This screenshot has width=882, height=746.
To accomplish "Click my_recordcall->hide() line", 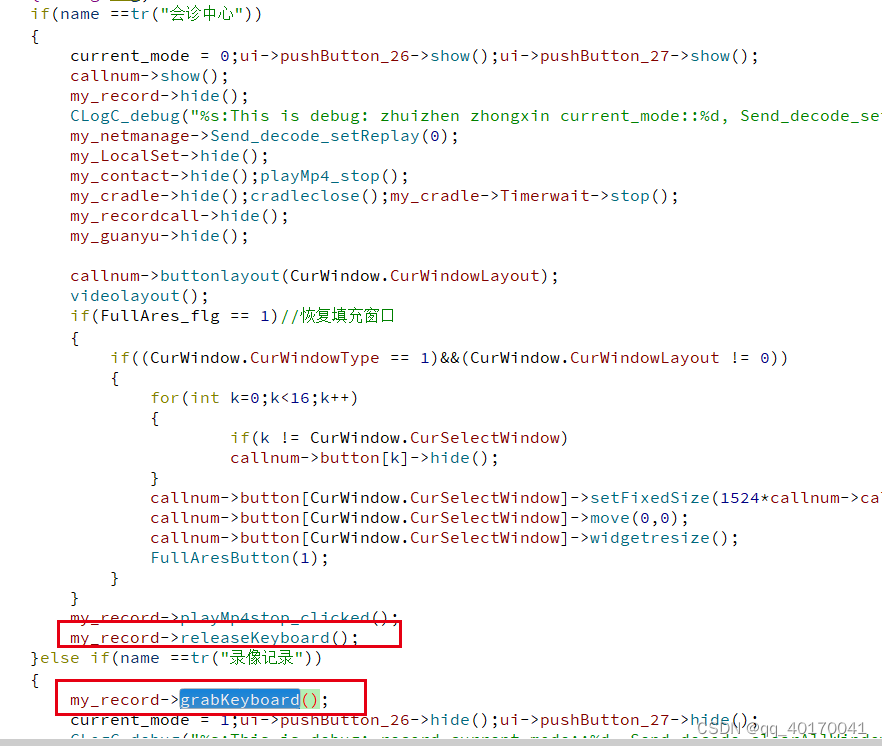I will tap(179, 216).
